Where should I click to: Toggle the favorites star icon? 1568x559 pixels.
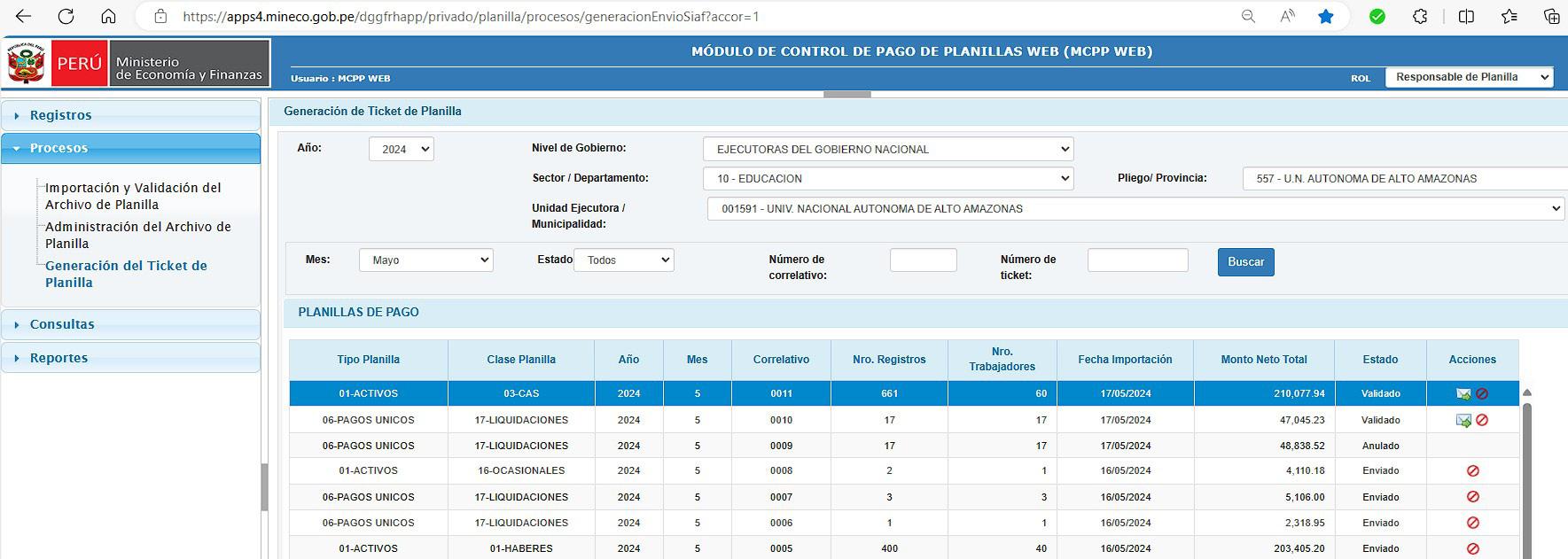pos(1326,16)
